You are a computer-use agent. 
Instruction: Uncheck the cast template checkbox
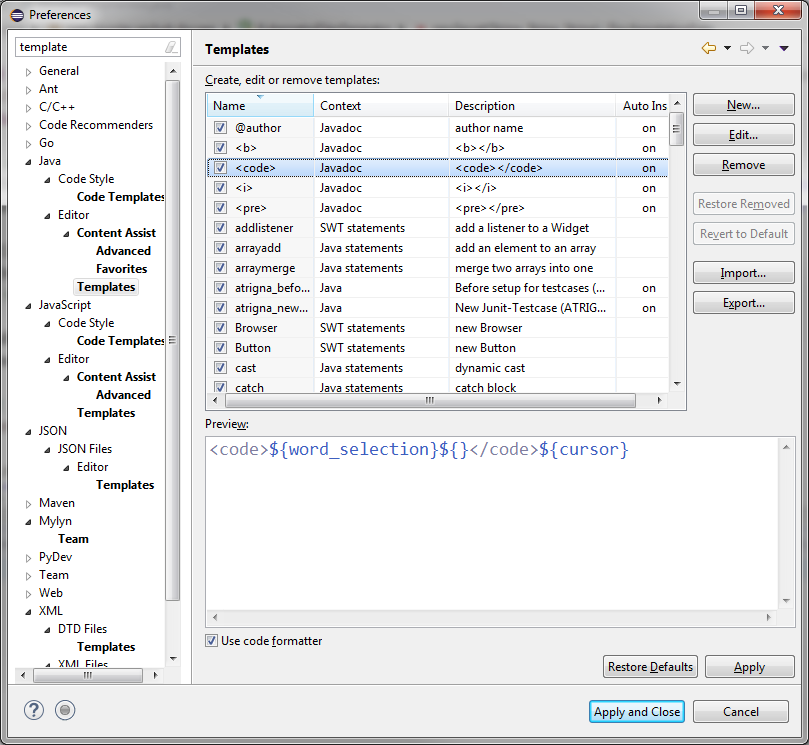(220, 367)
